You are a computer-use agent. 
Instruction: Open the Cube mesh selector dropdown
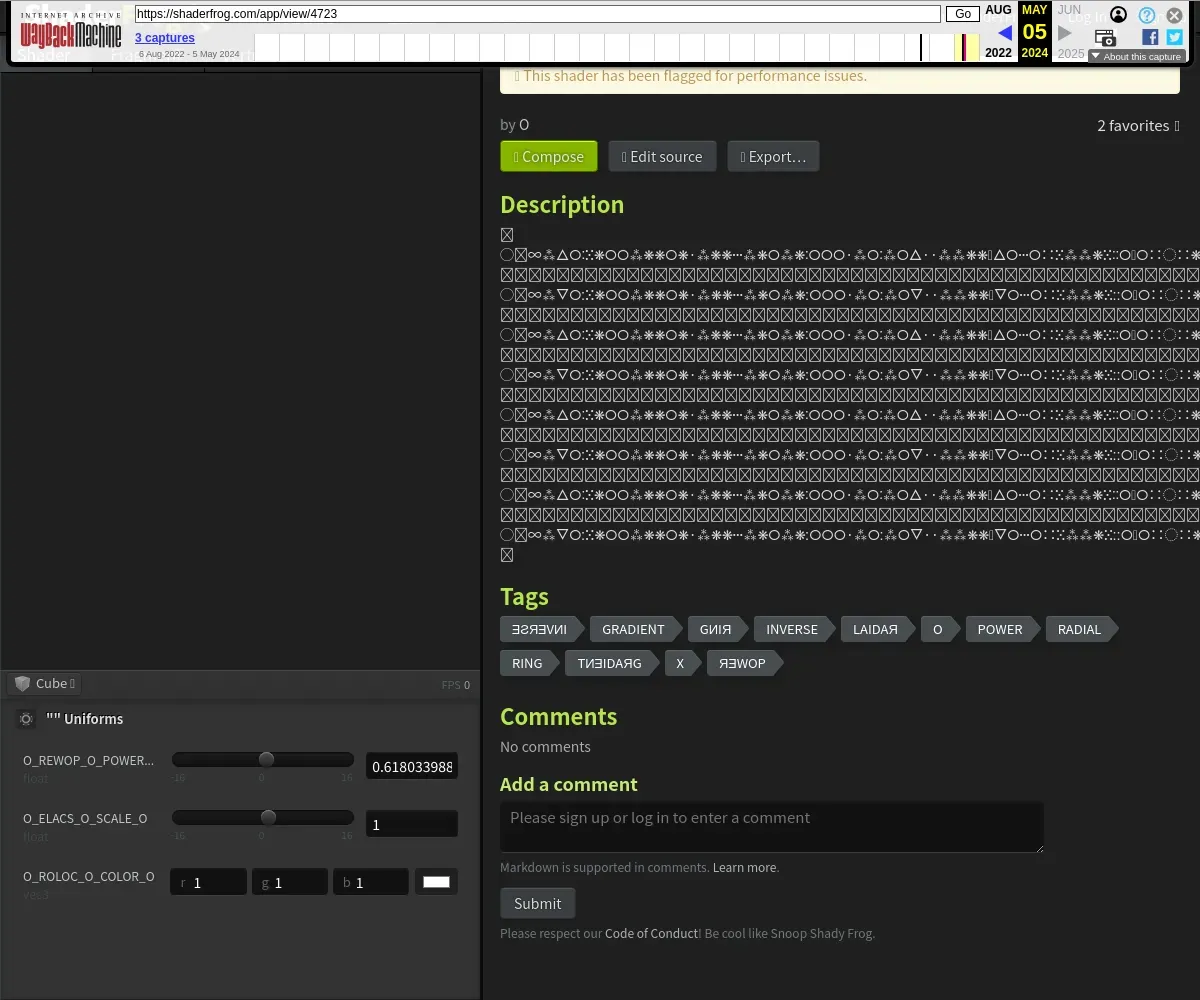pyautogui.click(x=46, y=684)
